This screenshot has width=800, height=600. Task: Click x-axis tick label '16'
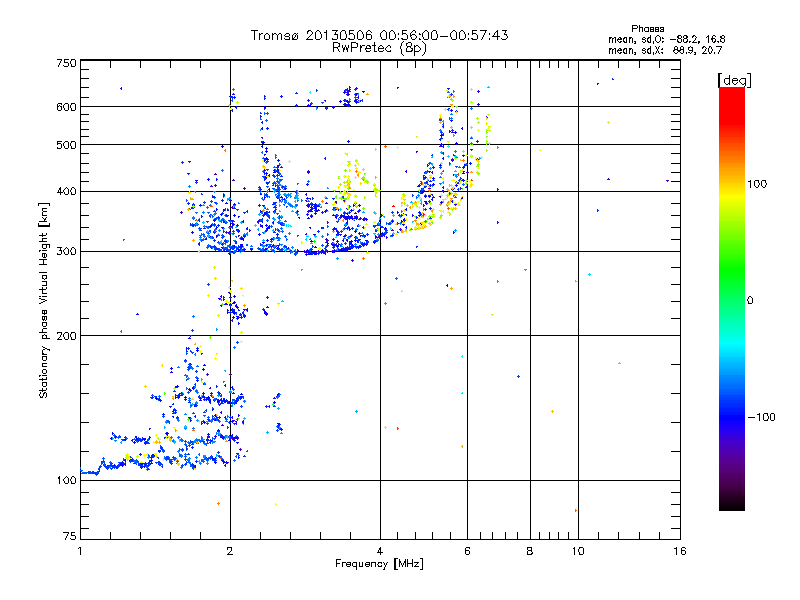(x=680, y=551)
